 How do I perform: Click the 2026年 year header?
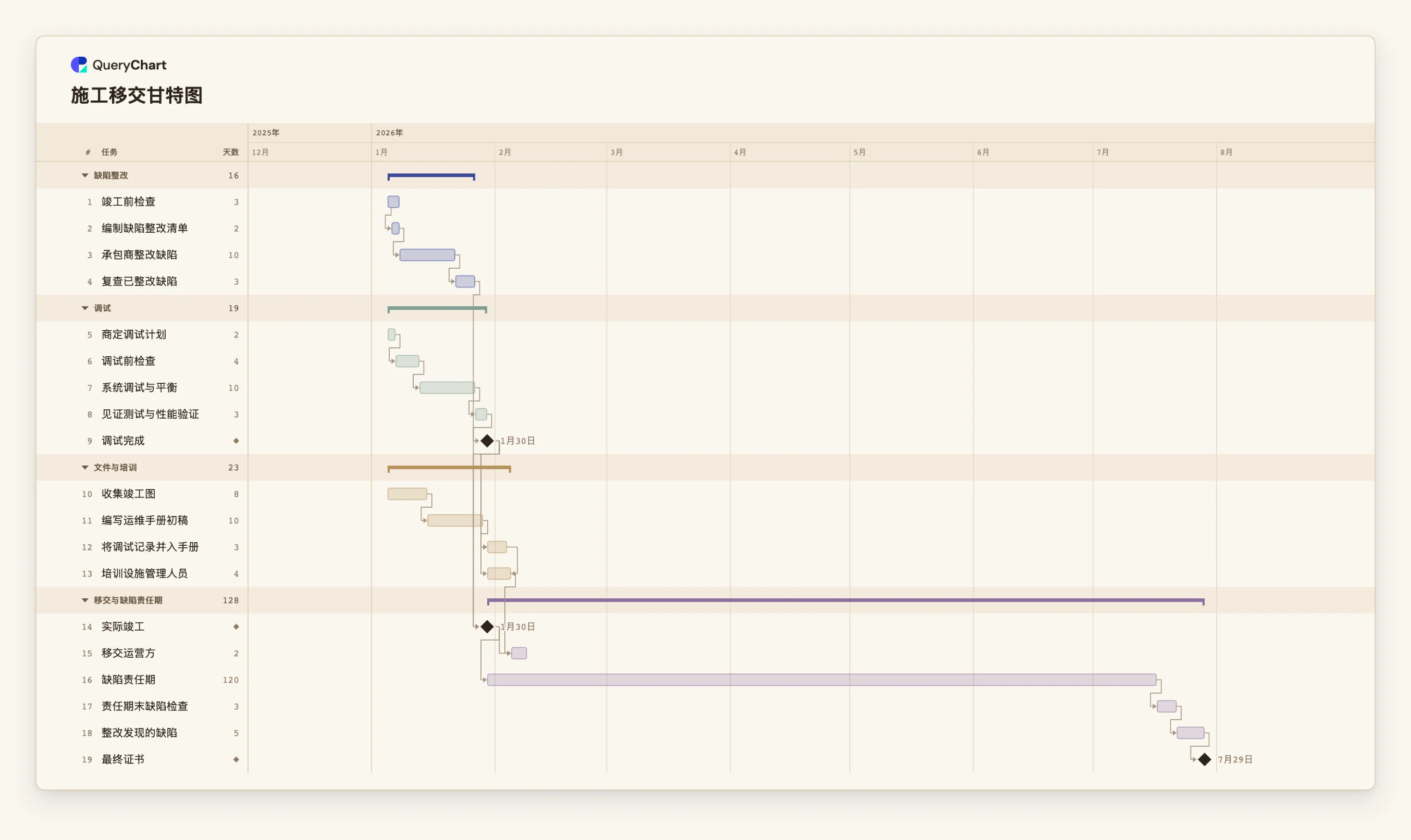tap(390, 133)
